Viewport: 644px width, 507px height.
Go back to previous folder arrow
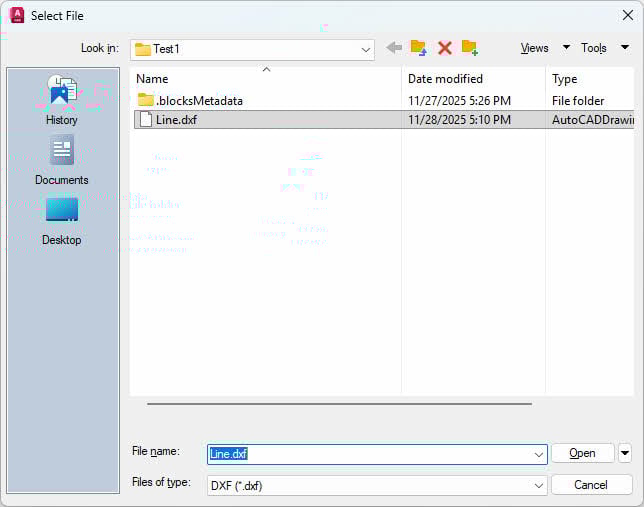pyautogui.click(x=394, y=48)
